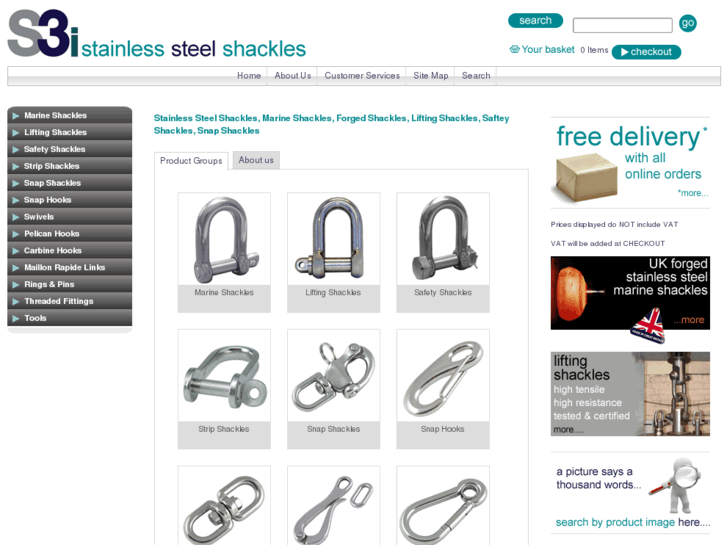The width and height of the screenshot is (727, 545).
Task: Open the Snap Shackles product image
Action: click(333, 376)
